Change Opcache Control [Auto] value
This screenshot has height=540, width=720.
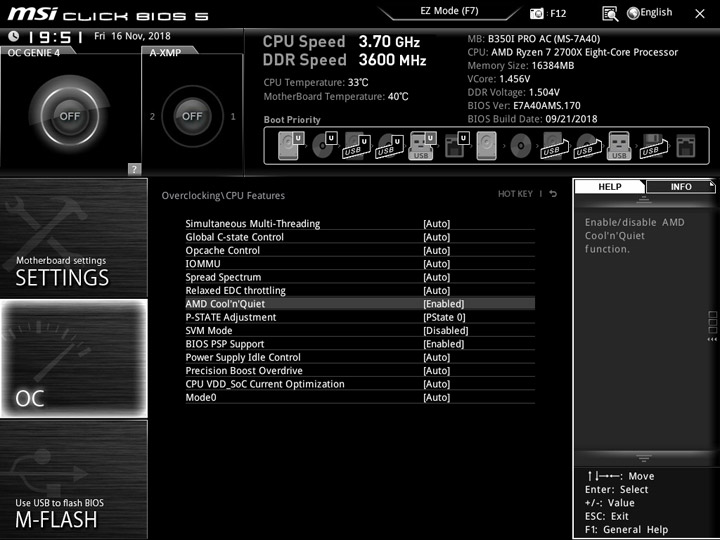tap(436, 250)
